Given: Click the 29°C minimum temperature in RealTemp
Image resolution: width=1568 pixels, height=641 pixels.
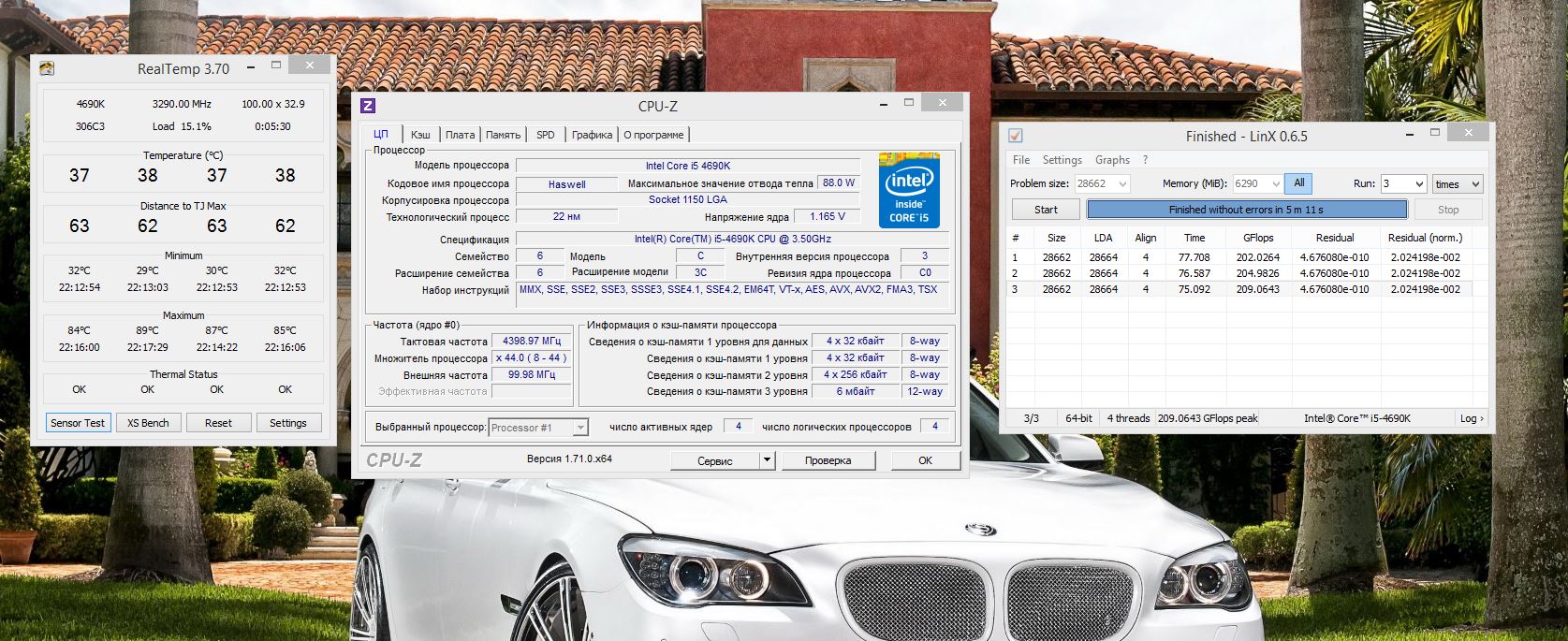Looking at the screenshot, I should [x=148, y=270].
